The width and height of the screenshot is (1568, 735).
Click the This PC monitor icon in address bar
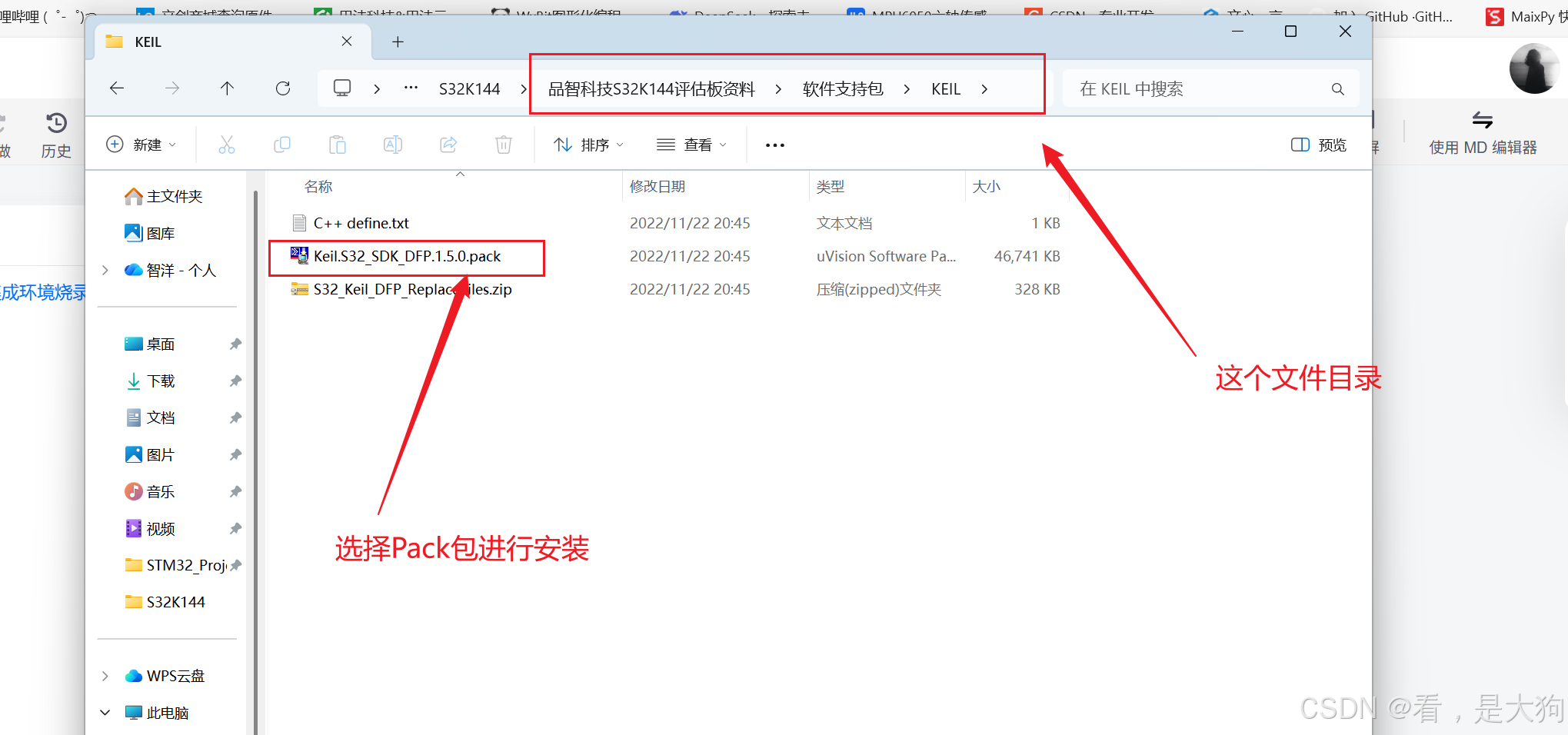(x=342, y=88)
